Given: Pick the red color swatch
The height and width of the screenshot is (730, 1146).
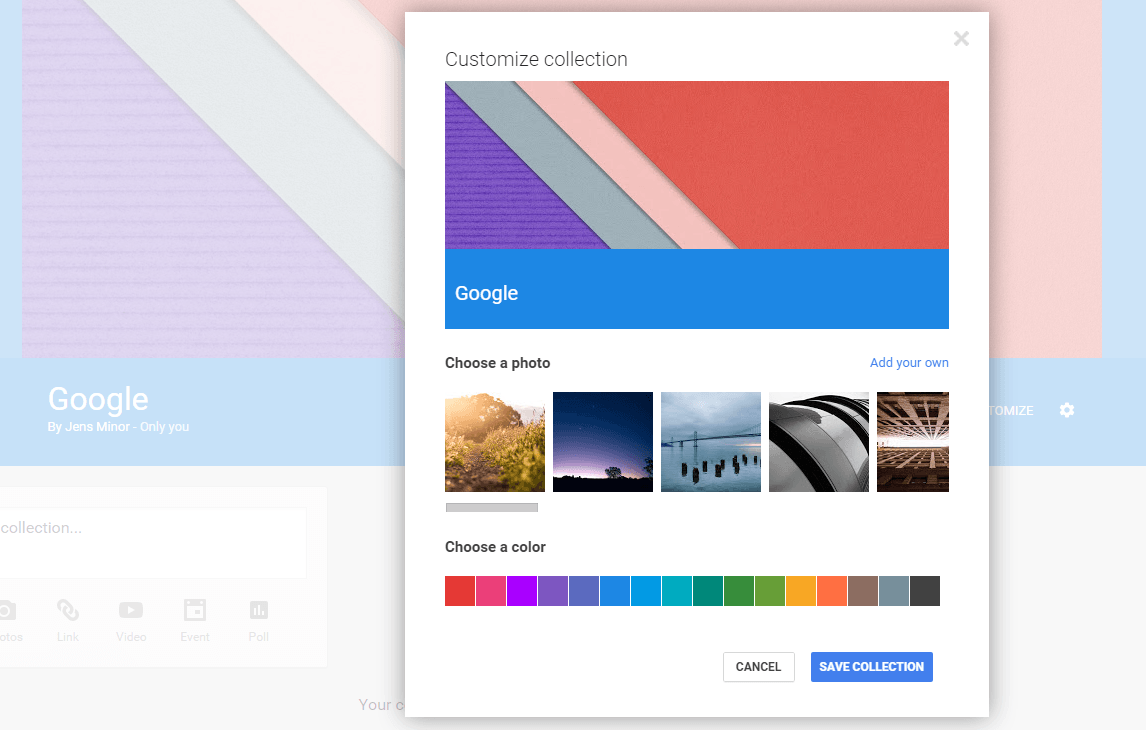Looking at the screenshot, I should [460, 591].
